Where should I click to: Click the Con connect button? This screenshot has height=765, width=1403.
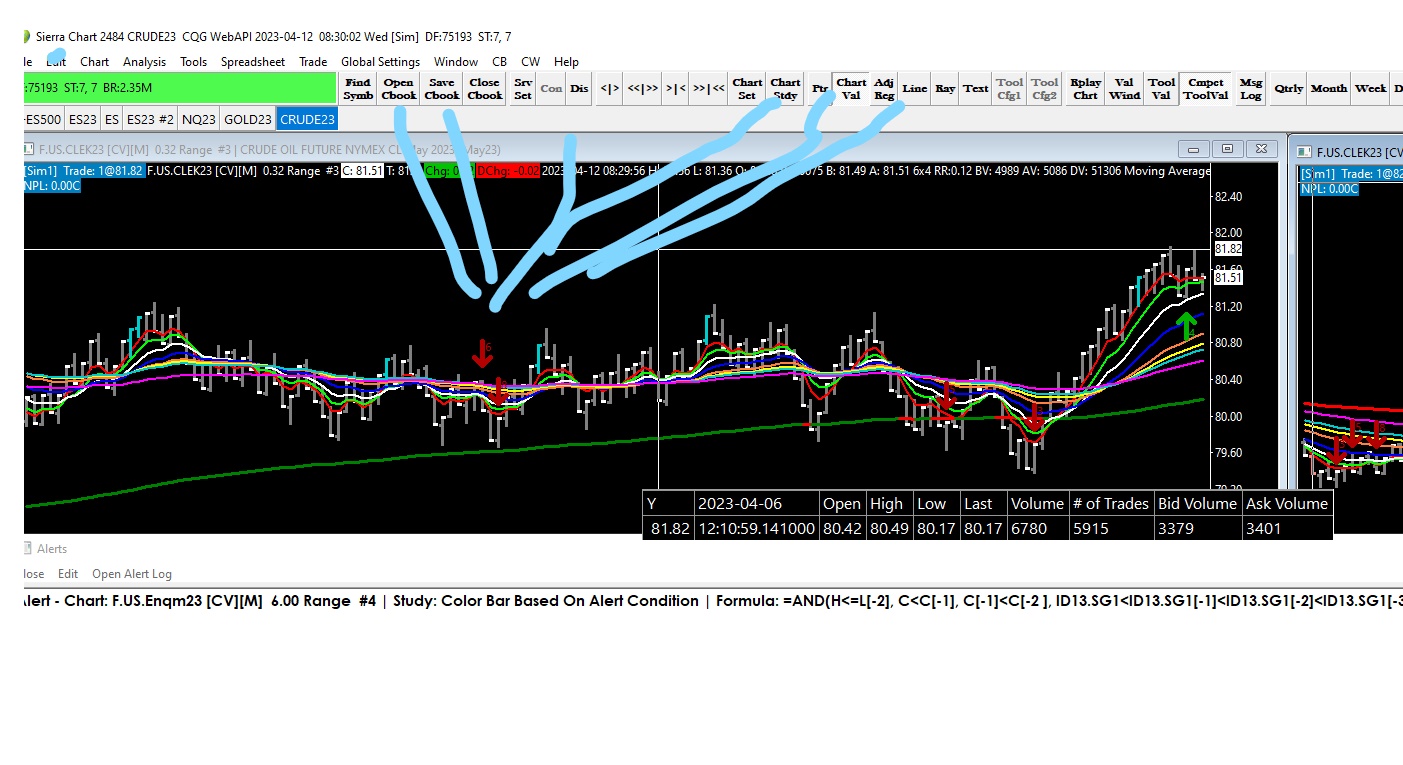[551, 88]
